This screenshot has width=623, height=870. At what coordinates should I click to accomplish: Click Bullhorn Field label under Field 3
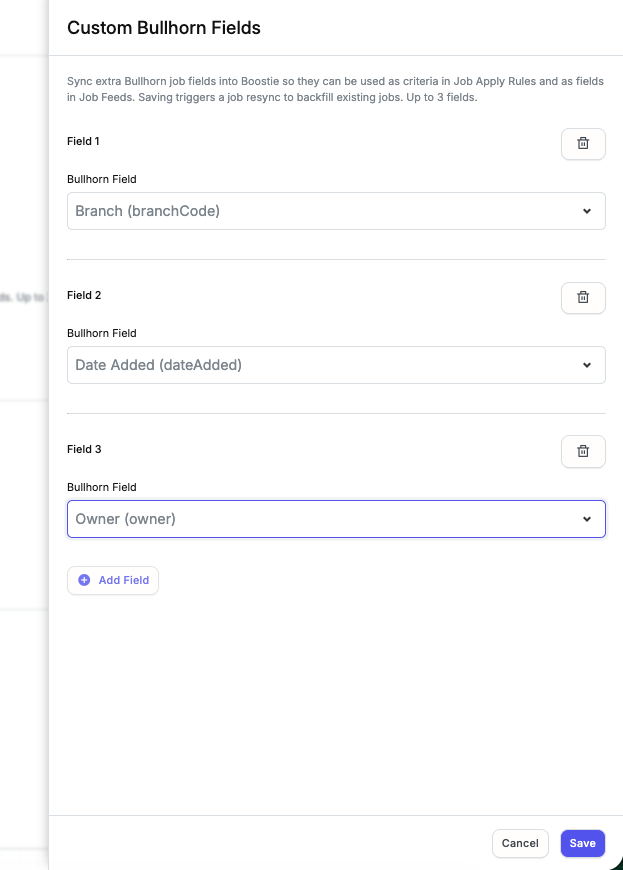pos(102,487)
